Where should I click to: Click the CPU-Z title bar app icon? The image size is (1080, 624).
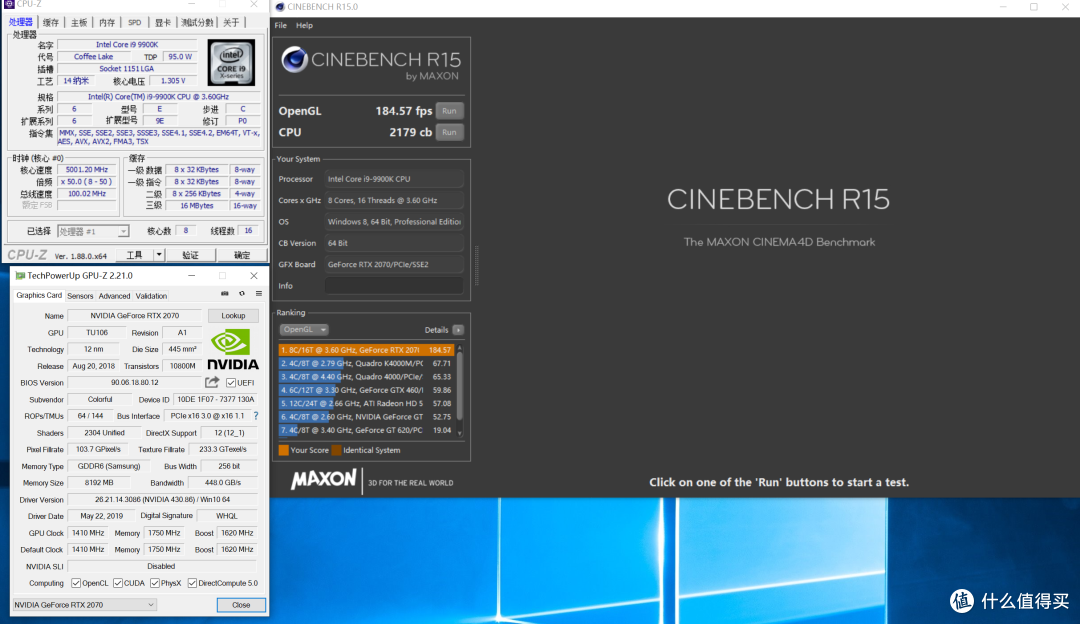coord(9,4)
